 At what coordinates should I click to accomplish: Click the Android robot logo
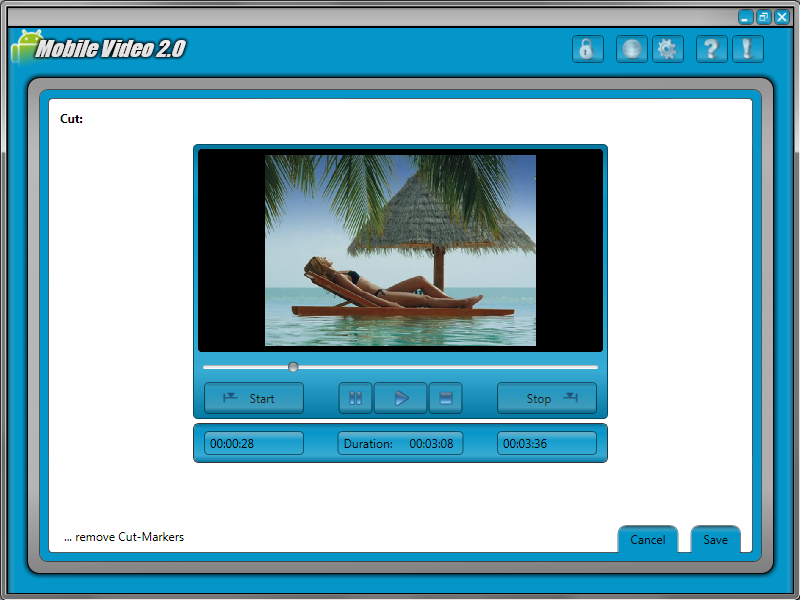(x=24, y=46)
